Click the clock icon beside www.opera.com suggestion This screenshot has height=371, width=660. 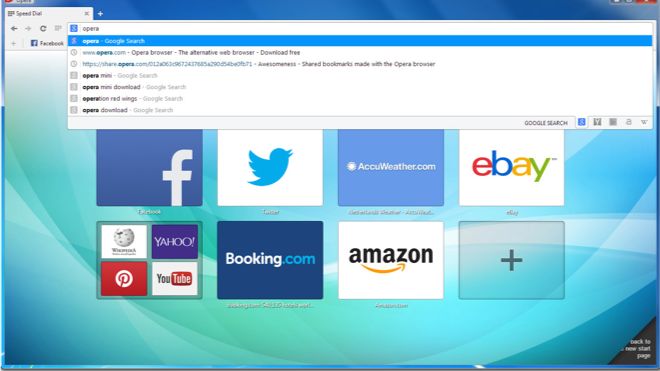tap(74, 53)
